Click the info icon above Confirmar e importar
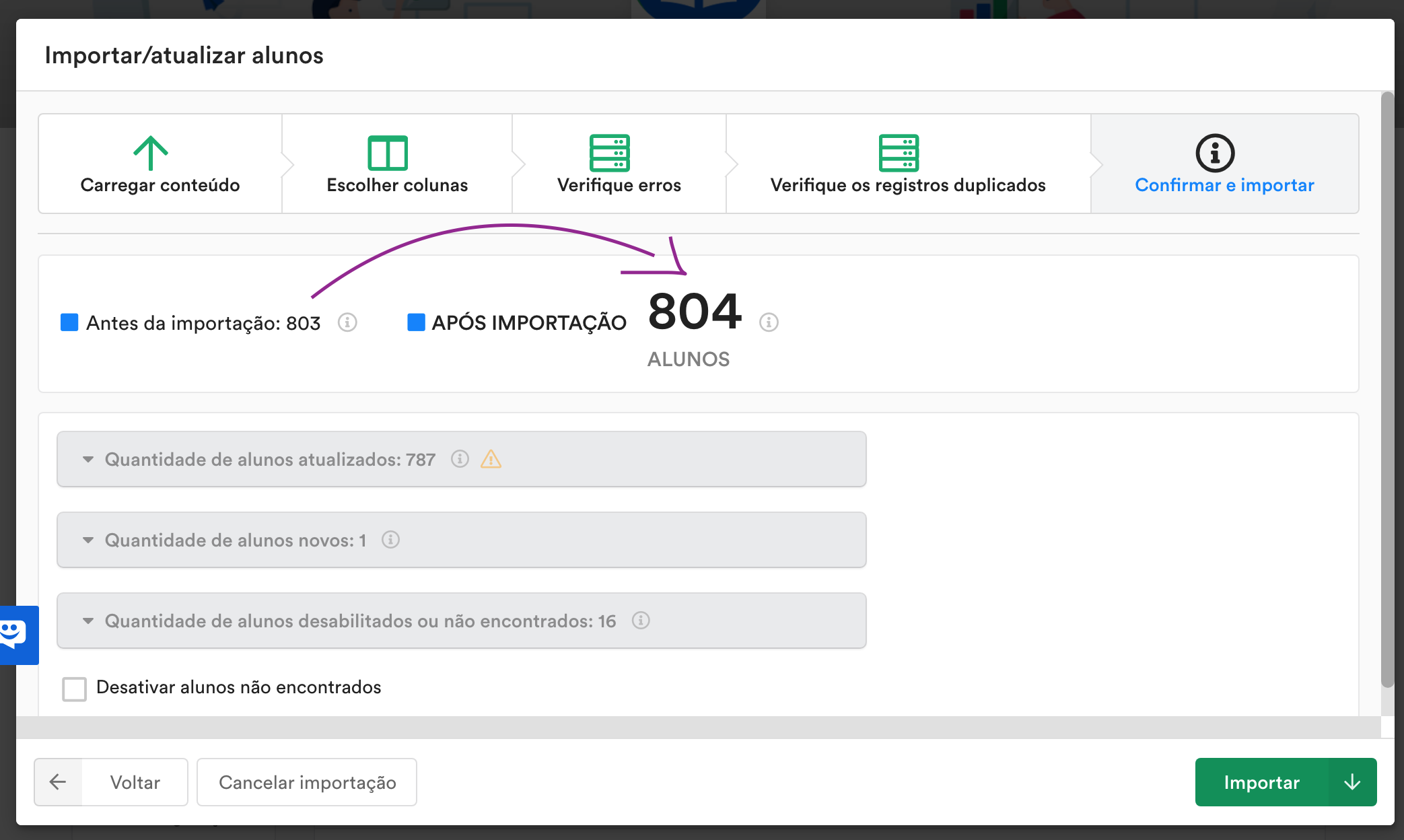1404x840 pixels. (1215, 153)
